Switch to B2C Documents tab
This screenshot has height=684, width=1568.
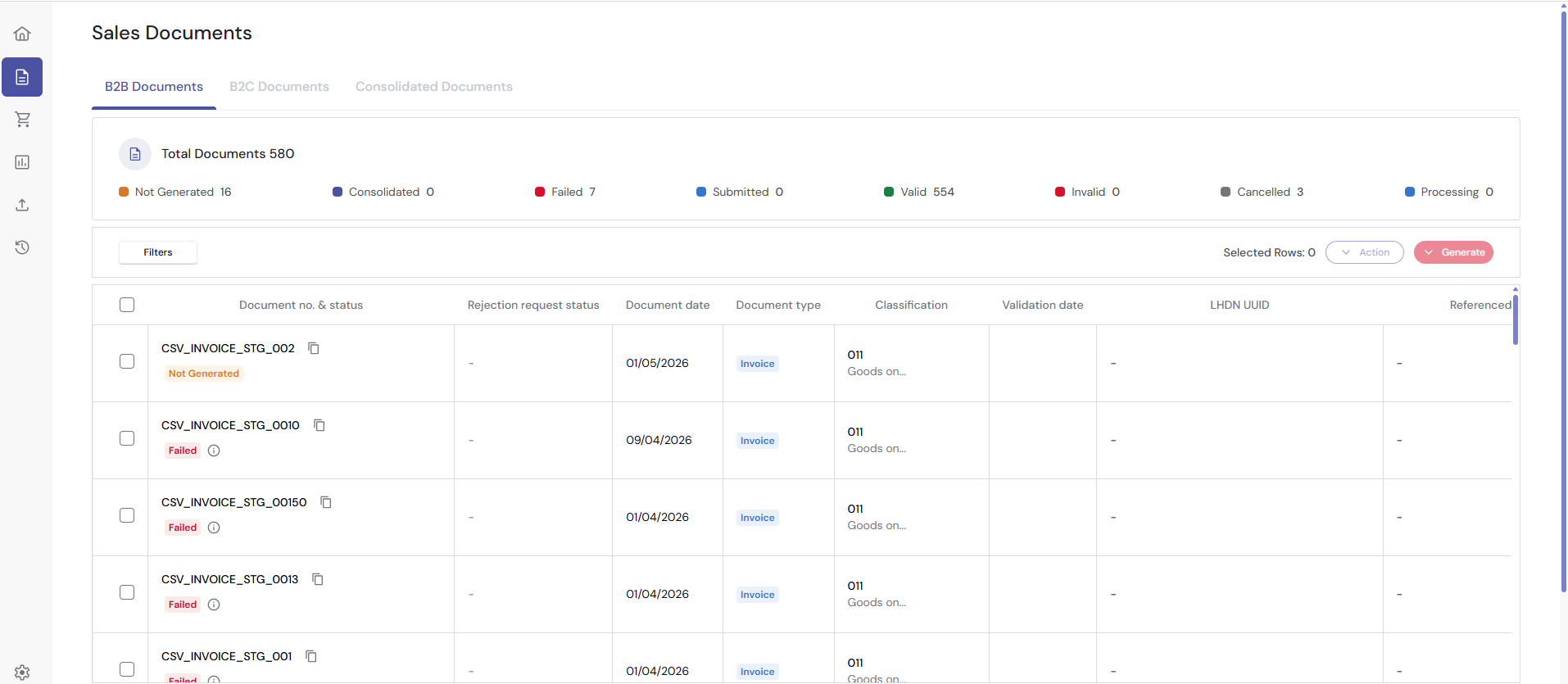click(279, 87)
